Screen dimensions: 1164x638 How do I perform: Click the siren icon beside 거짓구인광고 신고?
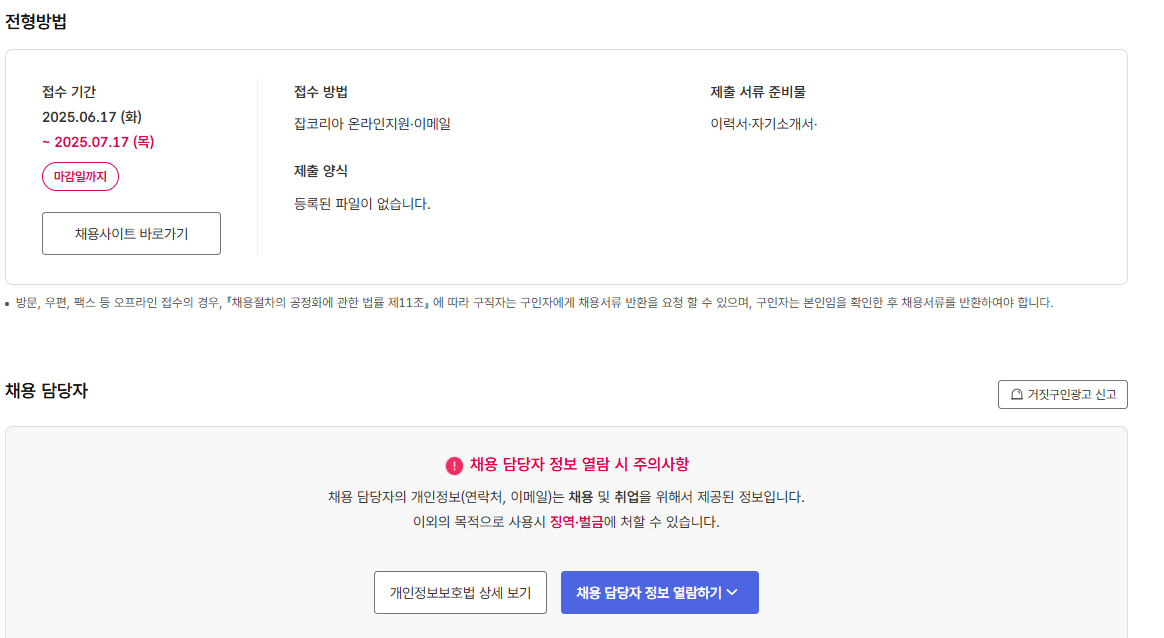pos(1017,395)
